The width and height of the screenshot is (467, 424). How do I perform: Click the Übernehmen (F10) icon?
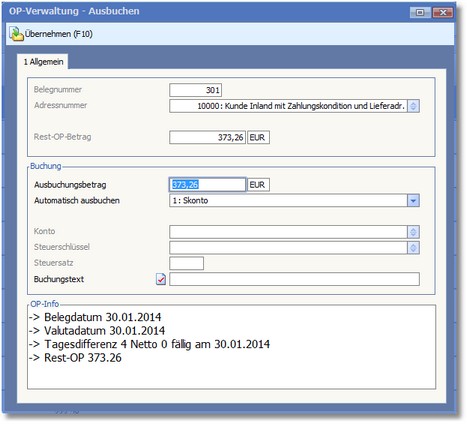click(16, 34)
